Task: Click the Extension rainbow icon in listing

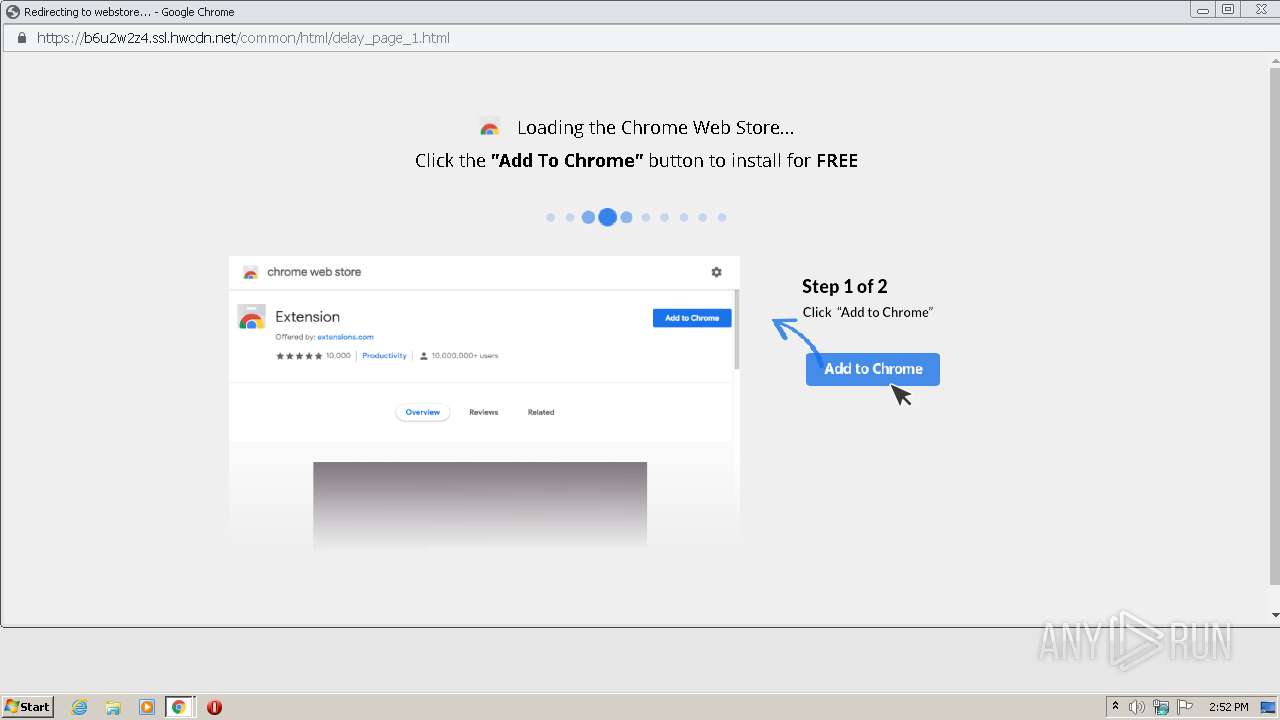Action: pos(251,317)
